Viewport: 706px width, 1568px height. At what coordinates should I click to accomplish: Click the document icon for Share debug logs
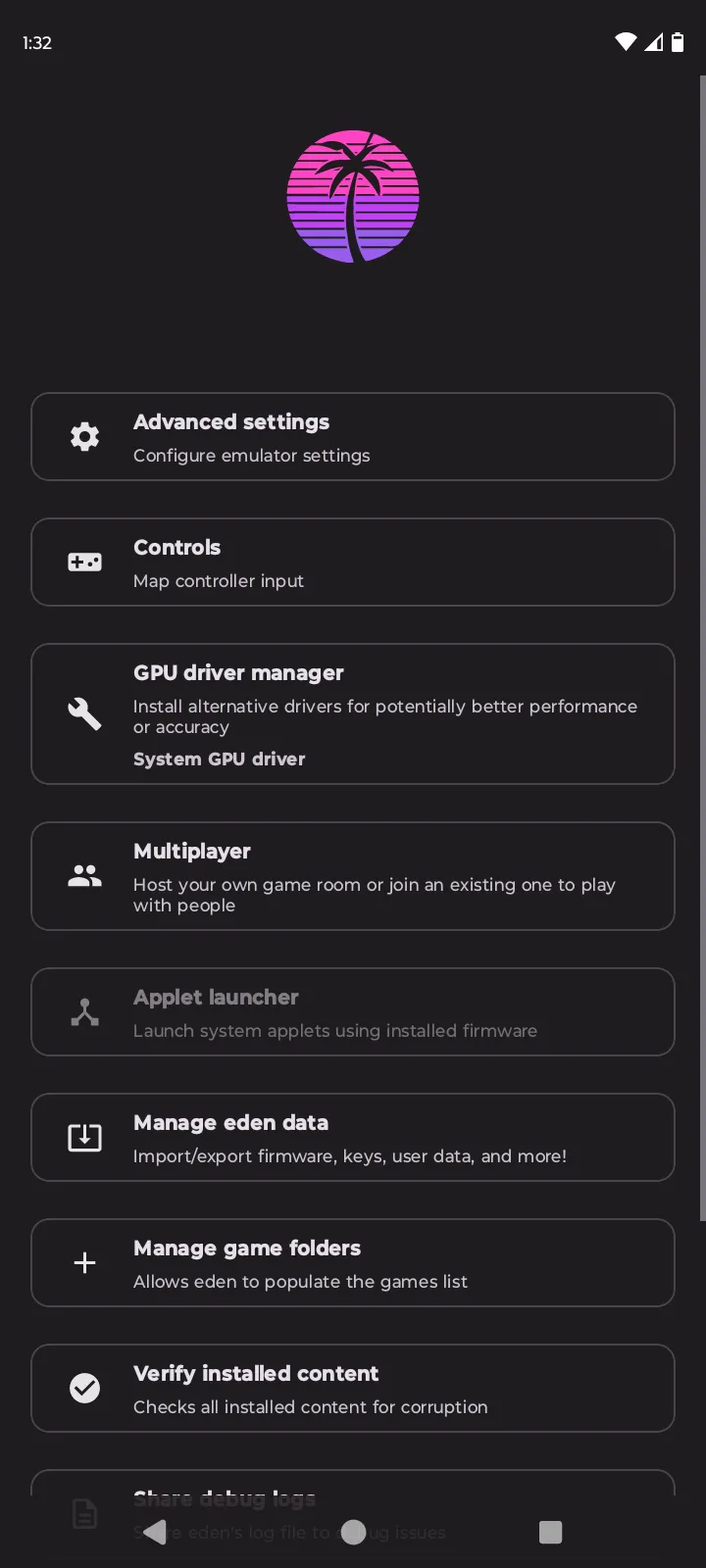85,1513
